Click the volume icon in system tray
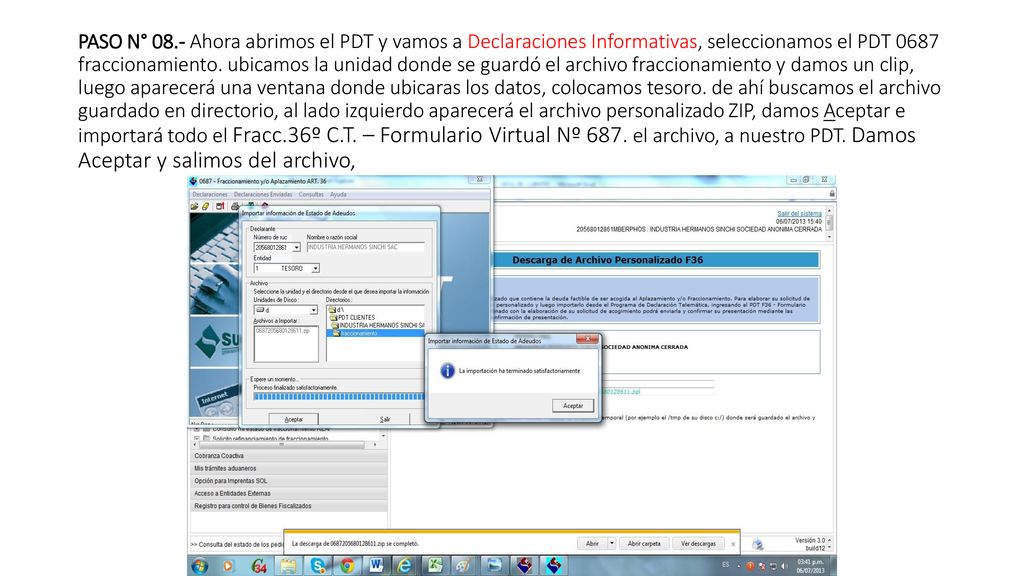Screen dimensions: 1024x576 [784, 566]
